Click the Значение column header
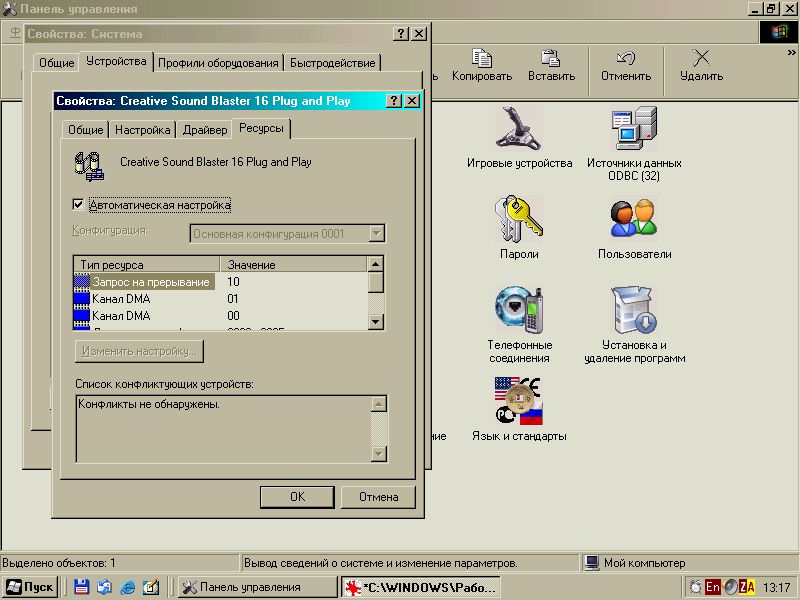 293,264
